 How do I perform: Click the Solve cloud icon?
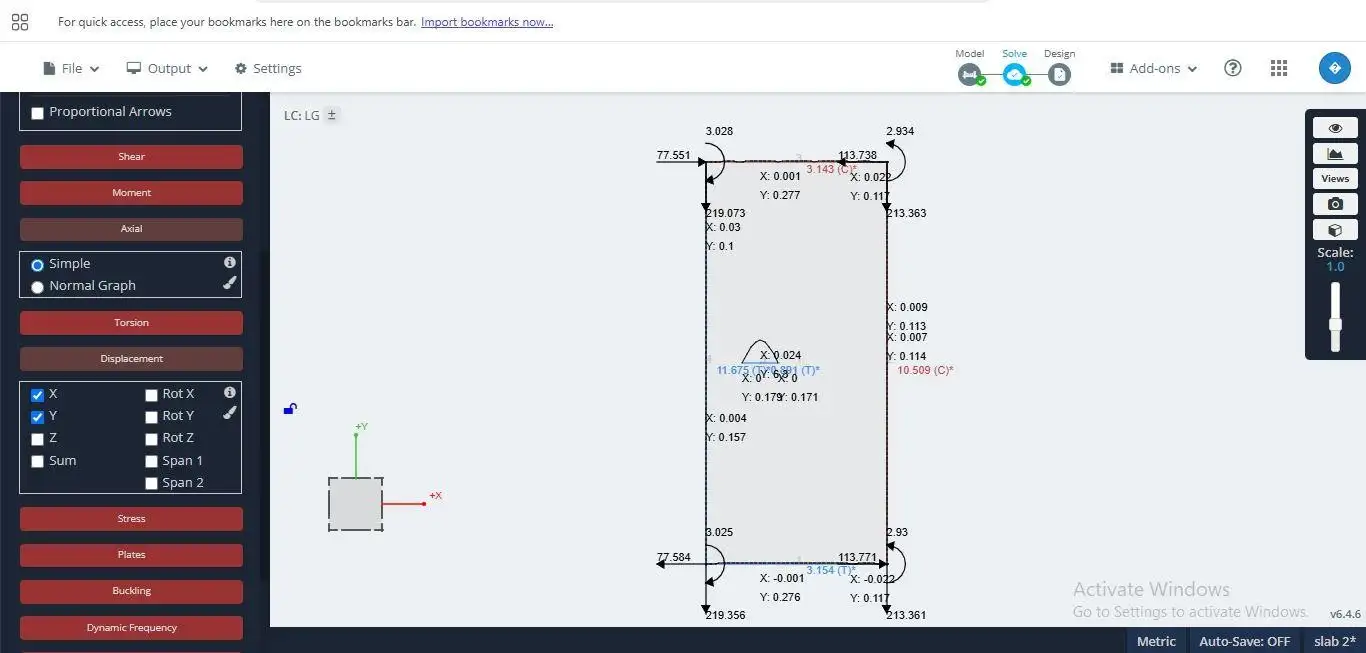click(1014, 74)
